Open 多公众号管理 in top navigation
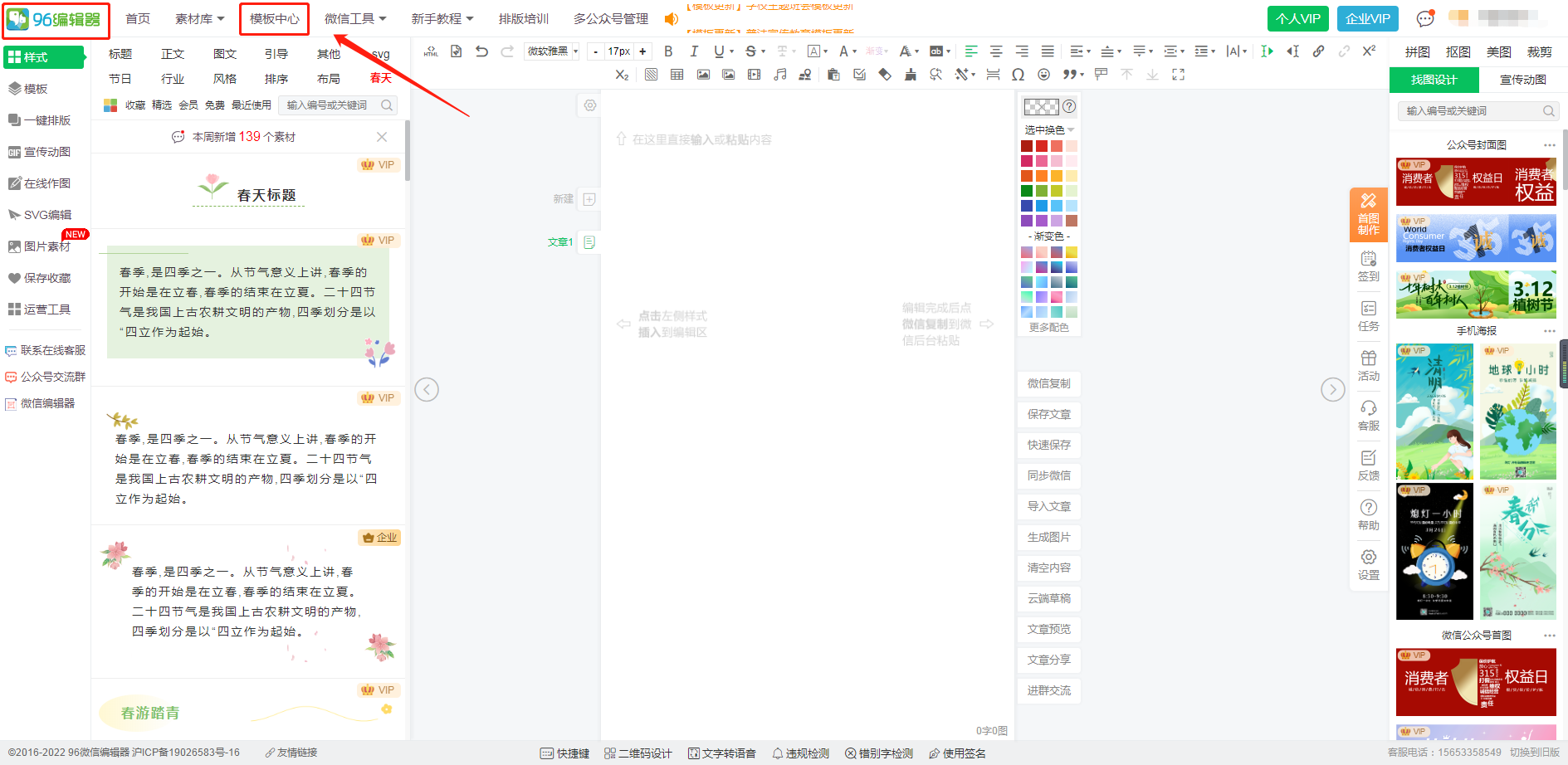 point(611,18)
